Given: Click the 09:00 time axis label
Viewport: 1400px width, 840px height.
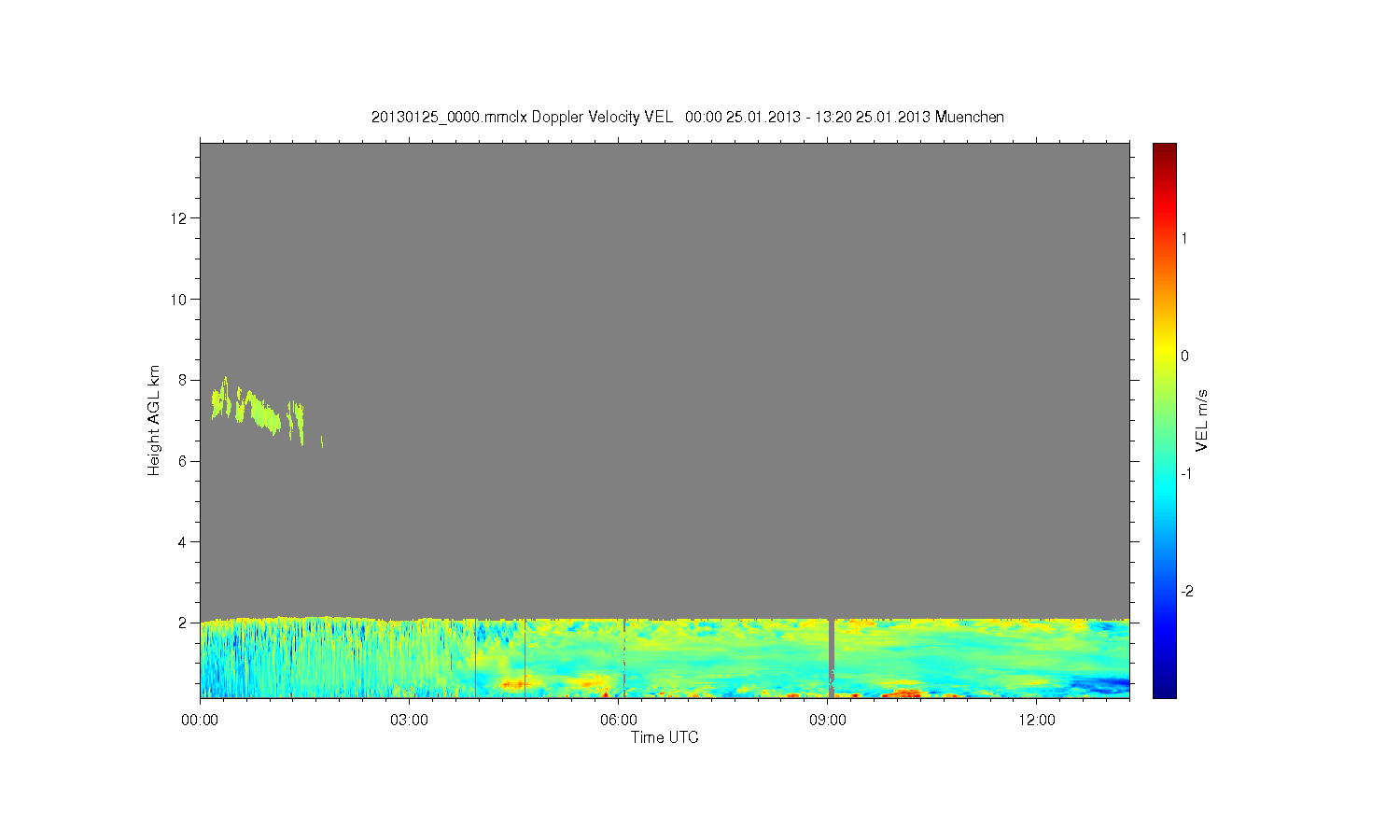Looking at the screenshot, I should click(x=828, y=720).
